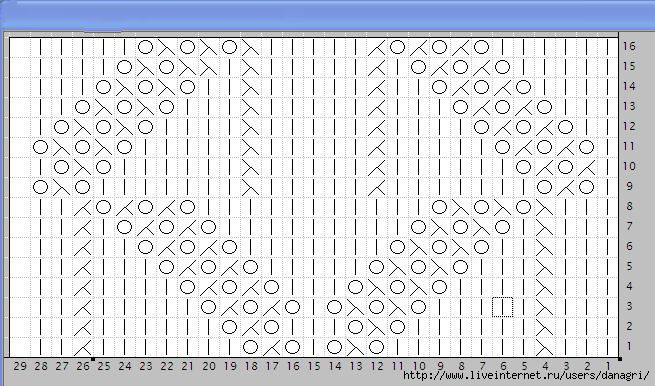The height and width of the screenshot is (386, 655).
Task: Select the yarn-over circle at row 9, column 2
Action: pos(586,187)
